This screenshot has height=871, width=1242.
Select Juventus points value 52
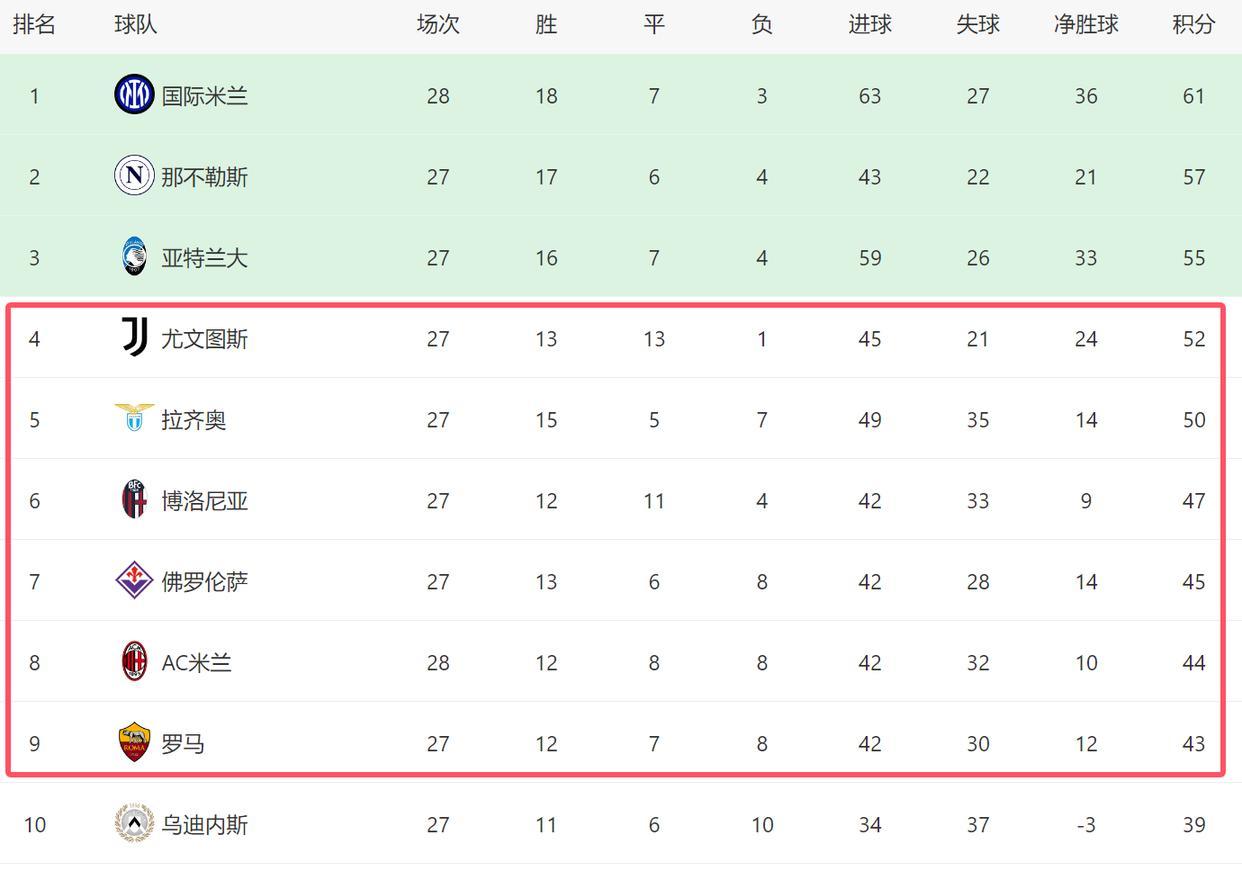(x=1194, y=339)
